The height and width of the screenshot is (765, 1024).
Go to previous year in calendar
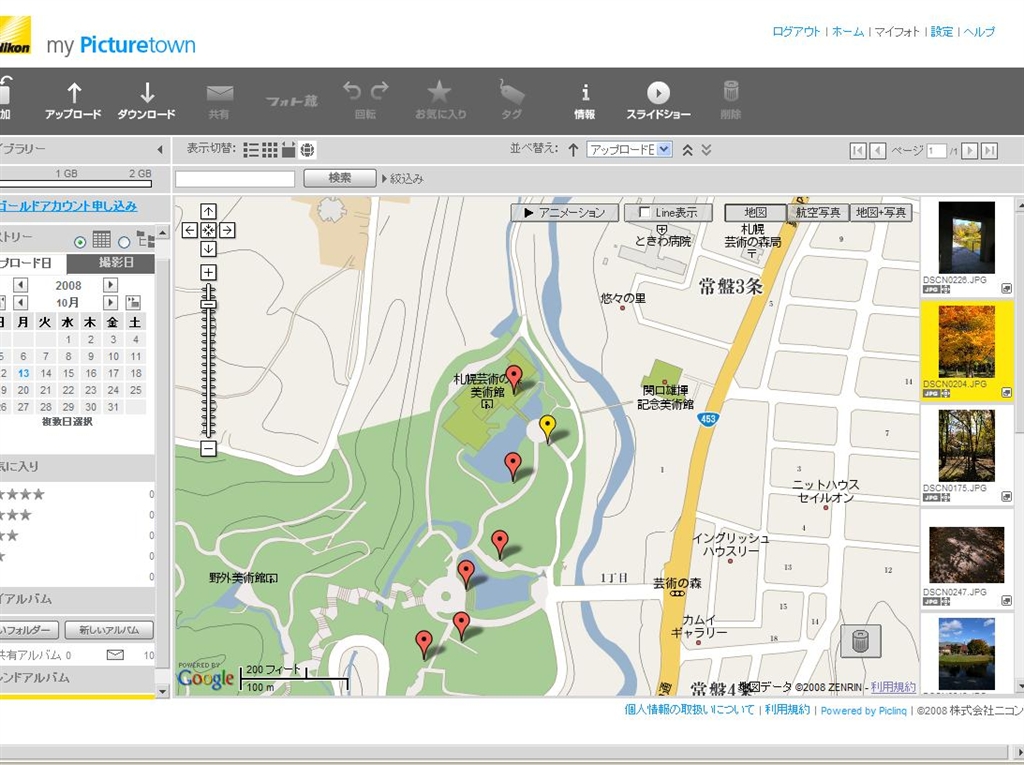point(21,285)
